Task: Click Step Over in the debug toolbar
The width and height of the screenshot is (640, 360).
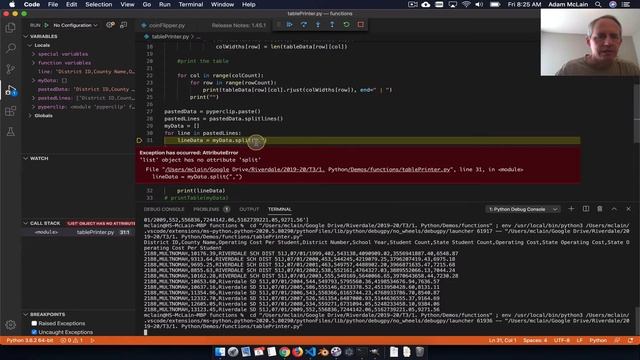Action: coord(304,25)
